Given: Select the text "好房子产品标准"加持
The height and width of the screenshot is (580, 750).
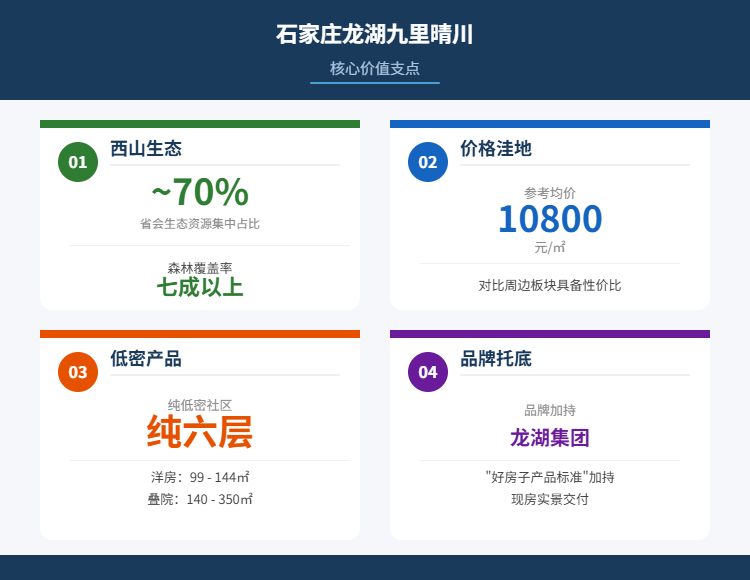Looking at the screenshot, I should point(550,477).
